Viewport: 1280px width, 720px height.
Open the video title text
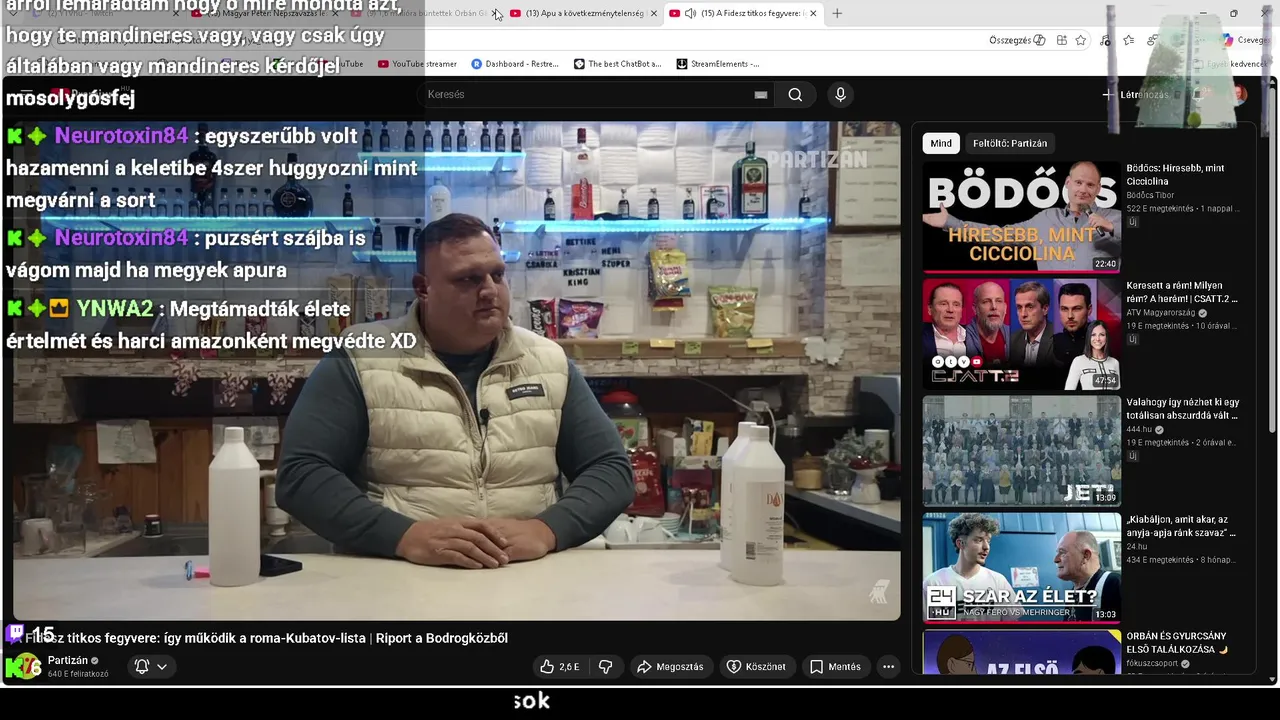267,638
